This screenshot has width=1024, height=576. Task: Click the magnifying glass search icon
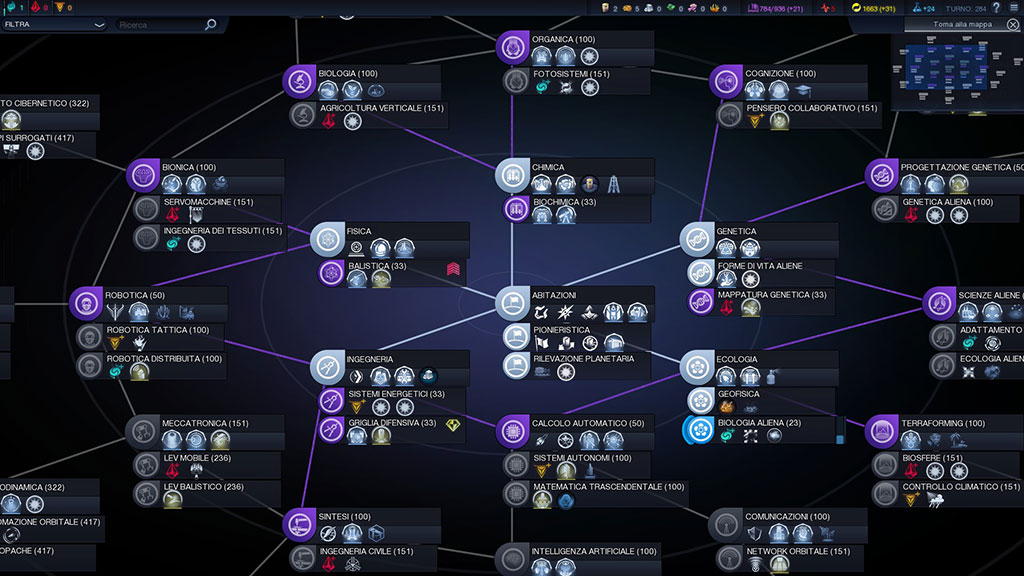point(210,25)
